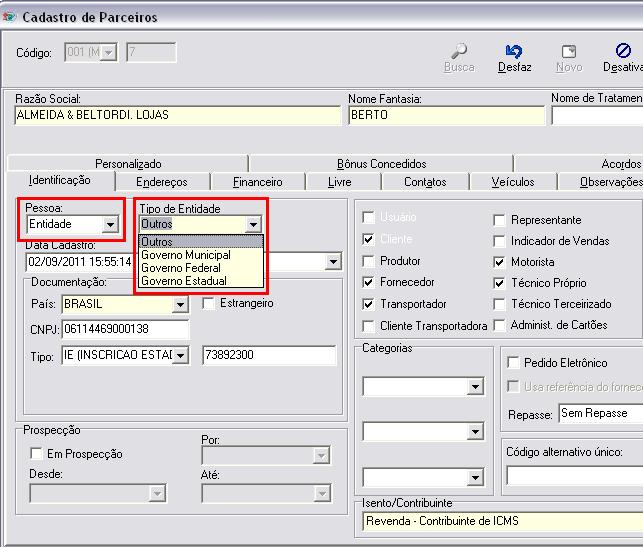
Task: Expand the first Categorias dropdown
Action: (475, 387)
